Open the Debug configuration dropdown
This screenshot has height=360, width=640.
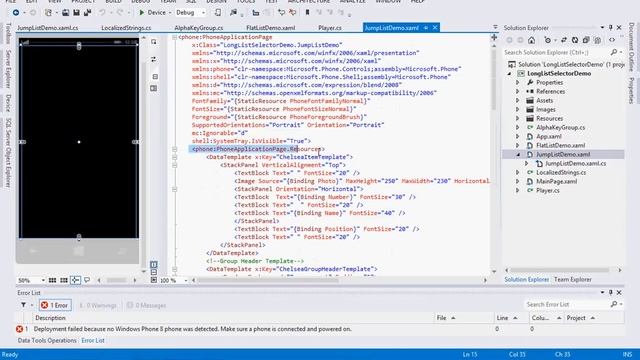pyautogui.click(x=203, y=13)
